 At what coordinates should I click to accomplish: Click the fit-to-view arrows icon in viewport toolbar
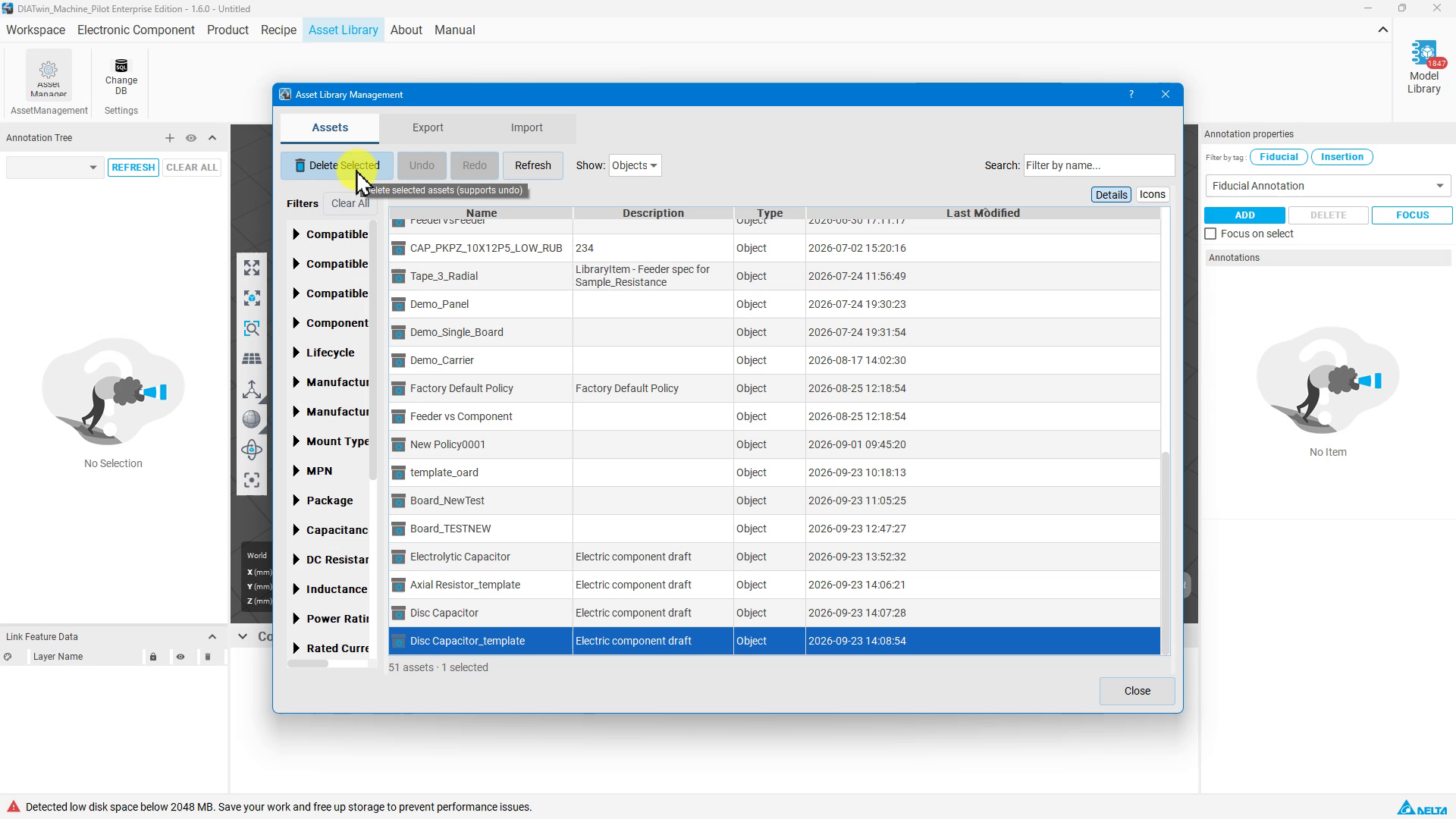tap(252, 268)
